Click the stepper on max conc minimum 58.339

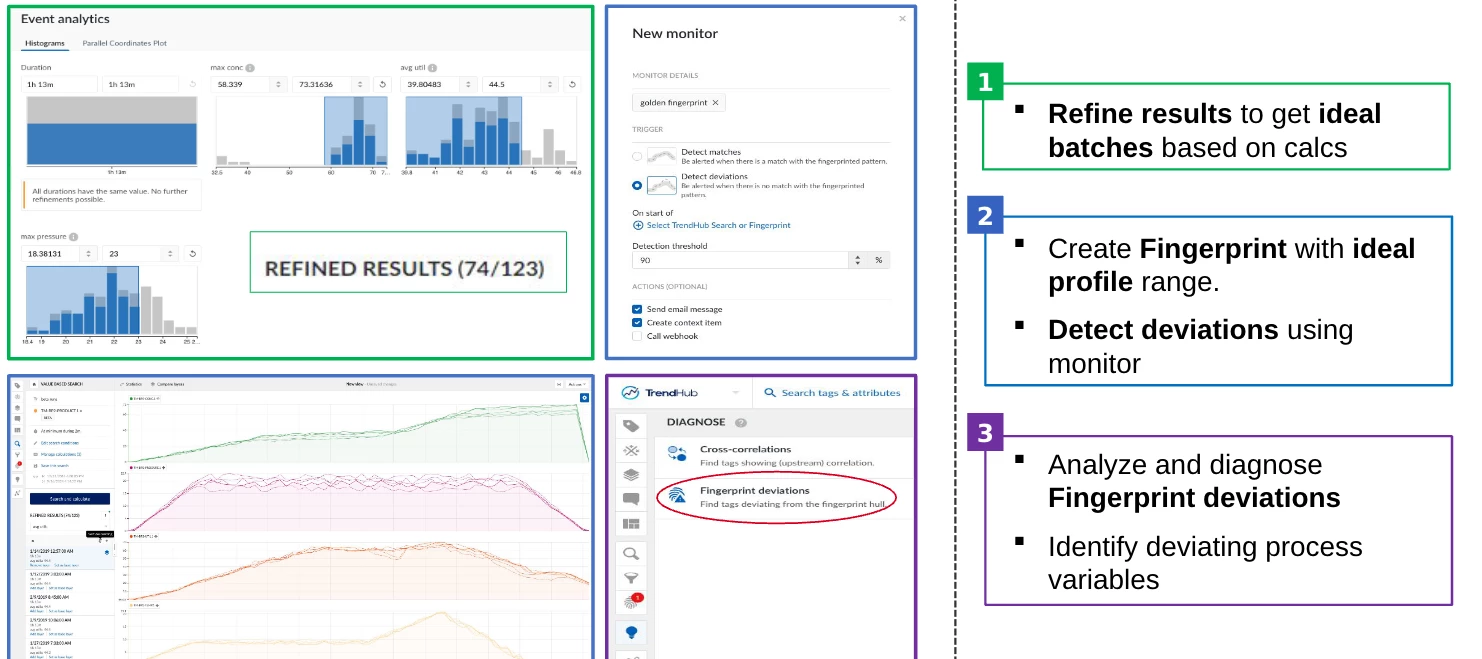pos(278,85)
